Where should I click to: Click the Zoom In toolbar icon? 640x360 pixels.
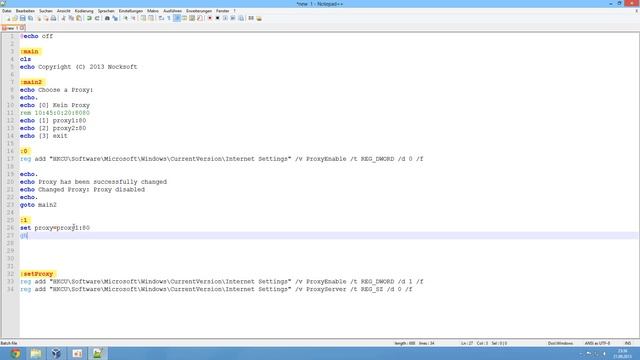(x=126, y=18)
